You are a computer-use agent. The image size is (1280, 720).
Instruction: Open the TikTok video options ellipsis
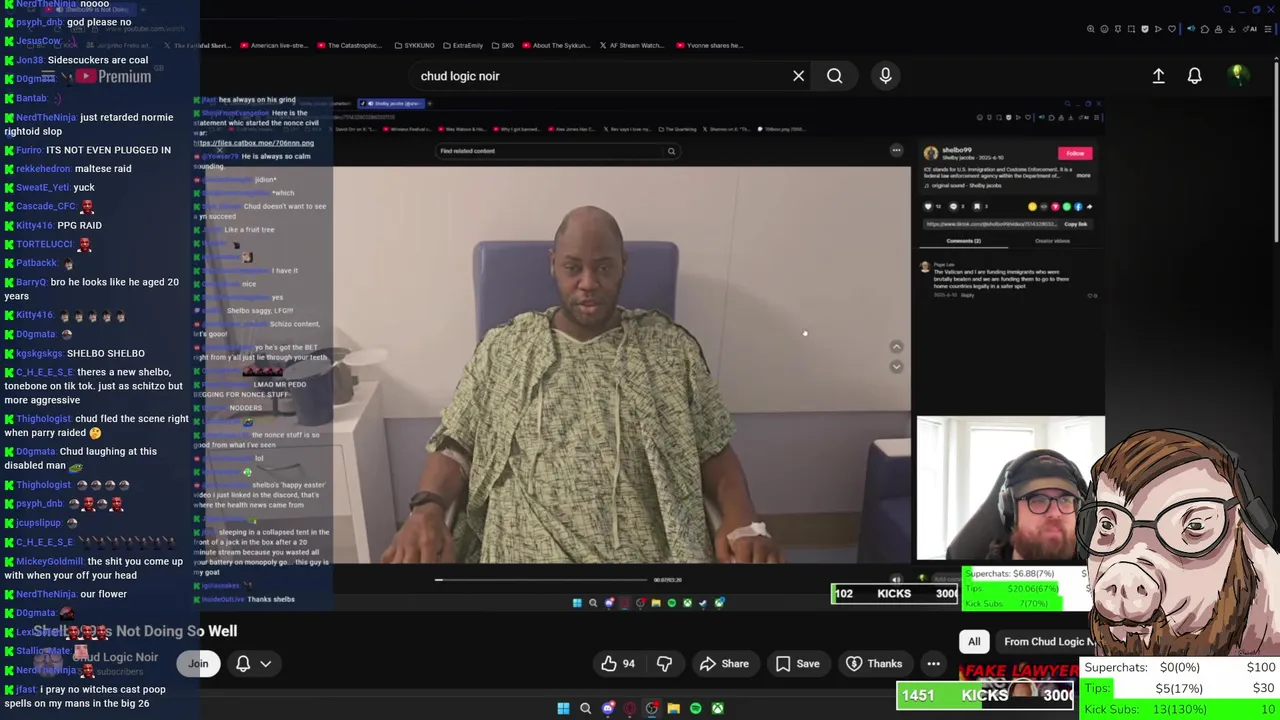(x=896, y=151)
